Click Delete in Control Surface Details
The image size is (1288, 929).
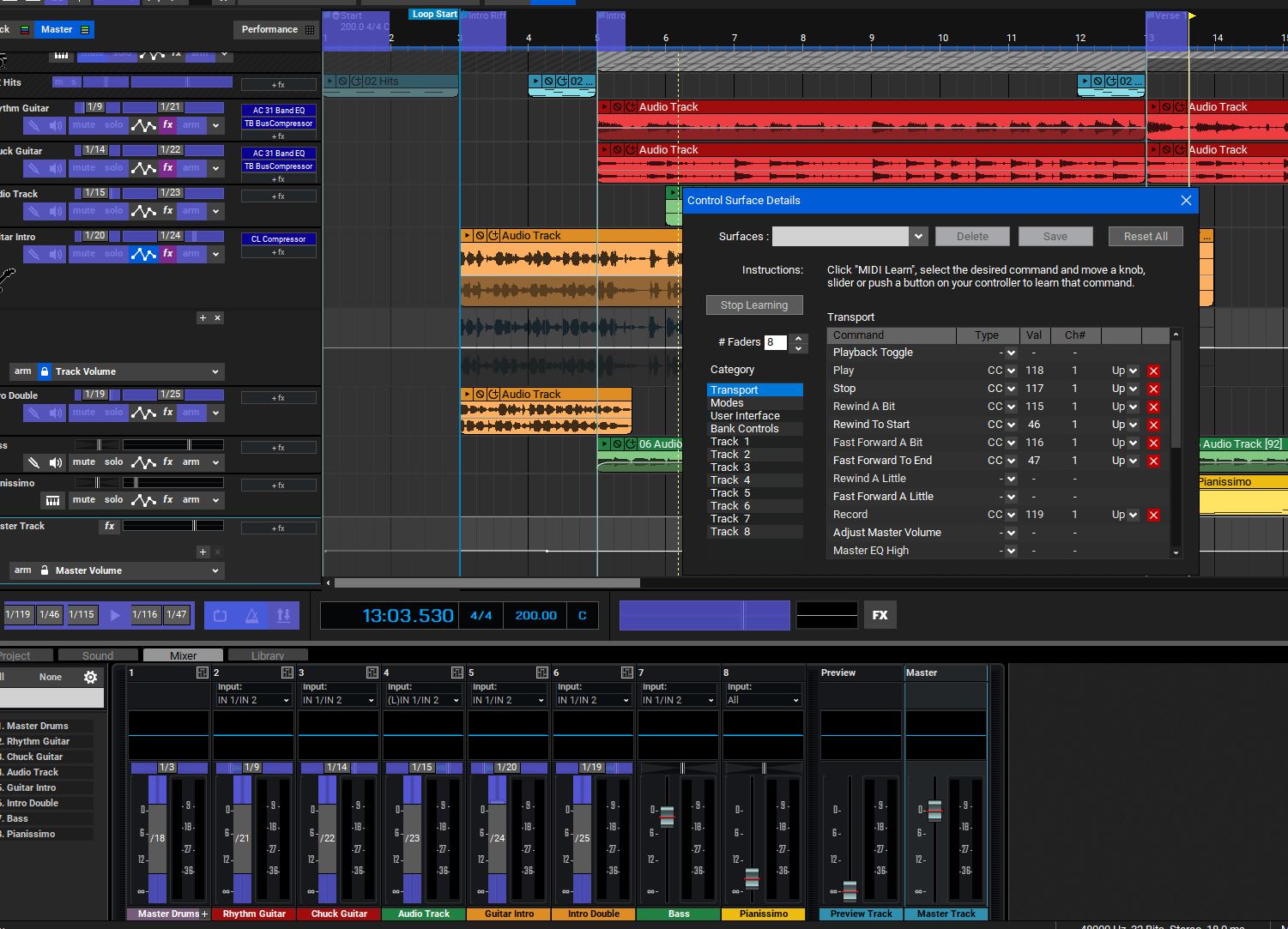972,236
